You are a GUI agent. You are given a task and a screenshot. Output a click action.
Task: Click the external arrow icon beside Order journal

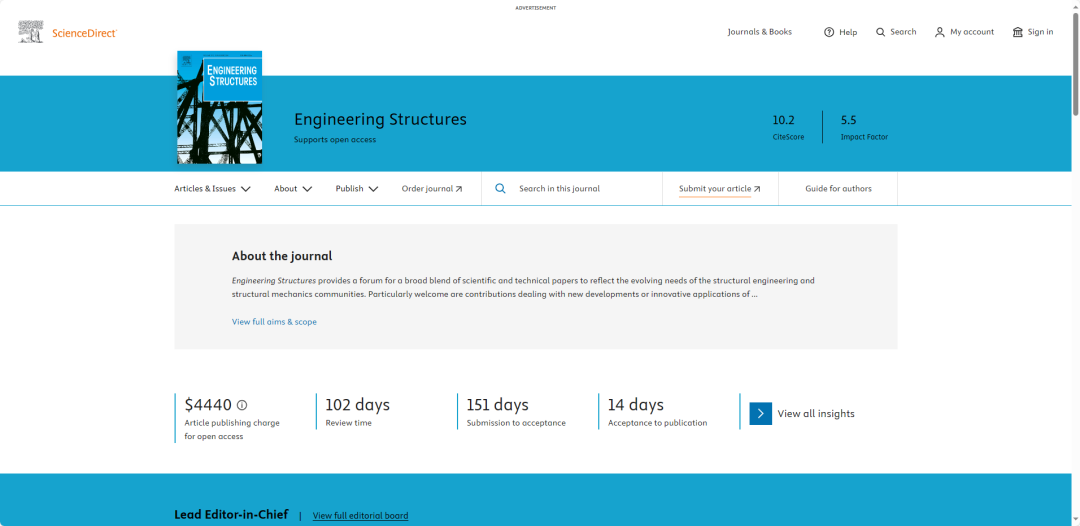(x=459, y=189)
